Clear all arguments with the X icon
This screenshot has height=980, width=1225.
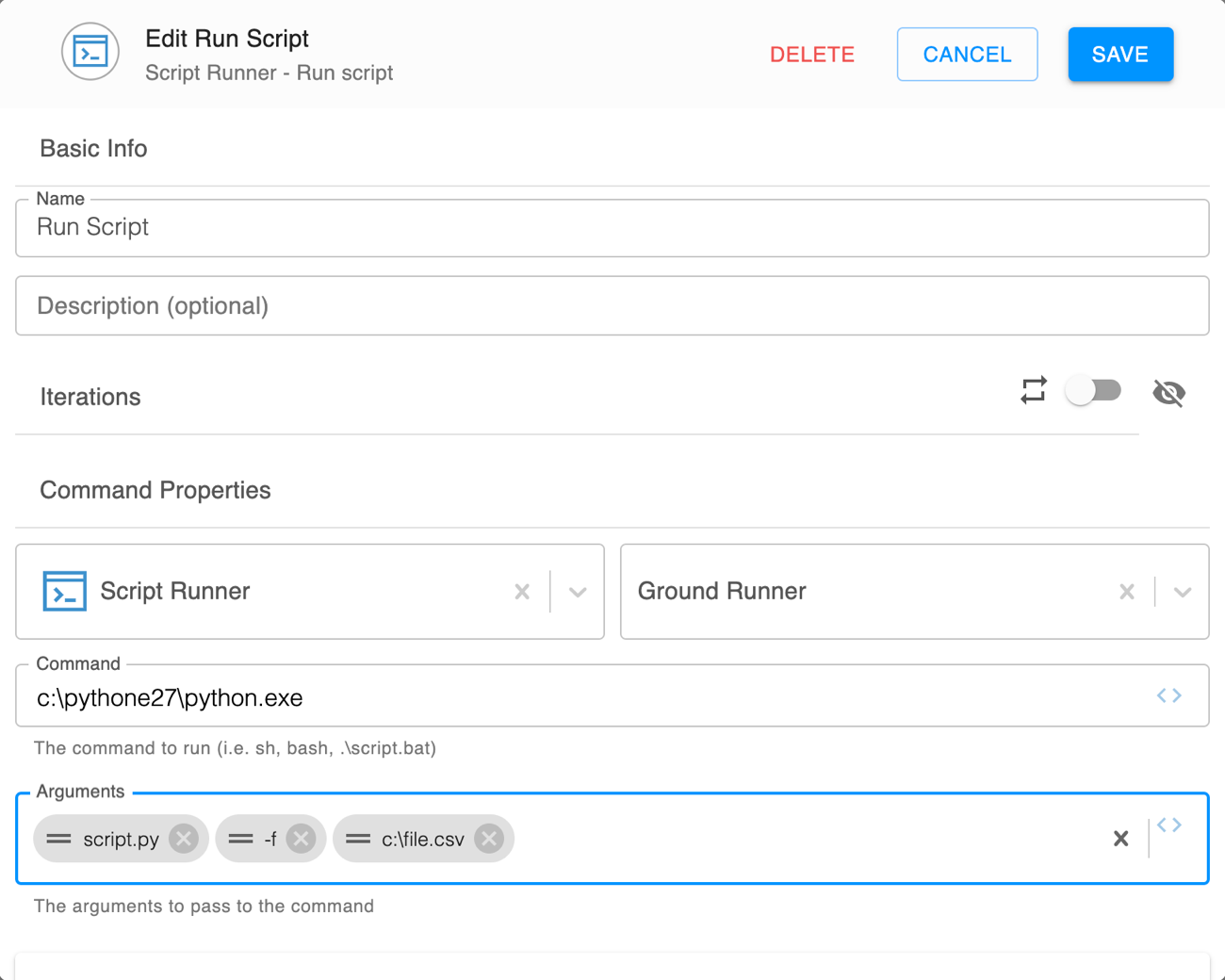[1120, 839]
